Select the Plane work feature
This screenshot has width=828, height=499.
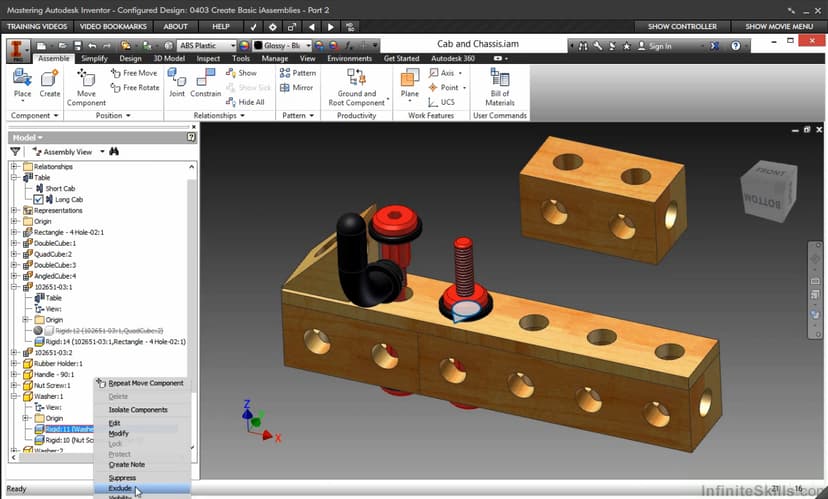pos(409,84)
